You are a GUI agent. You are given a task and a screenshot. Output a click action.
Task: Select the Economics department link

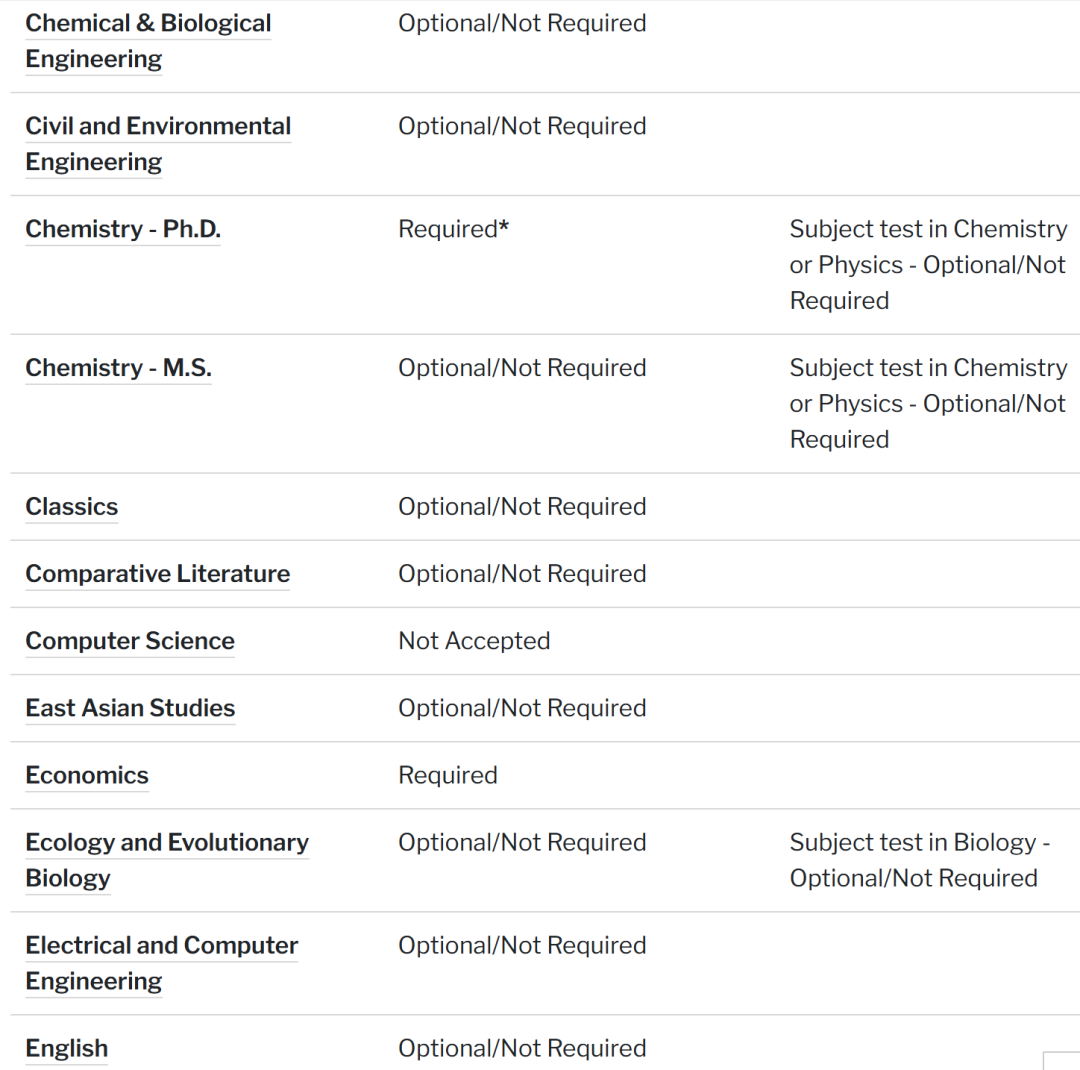pos(87,776)
